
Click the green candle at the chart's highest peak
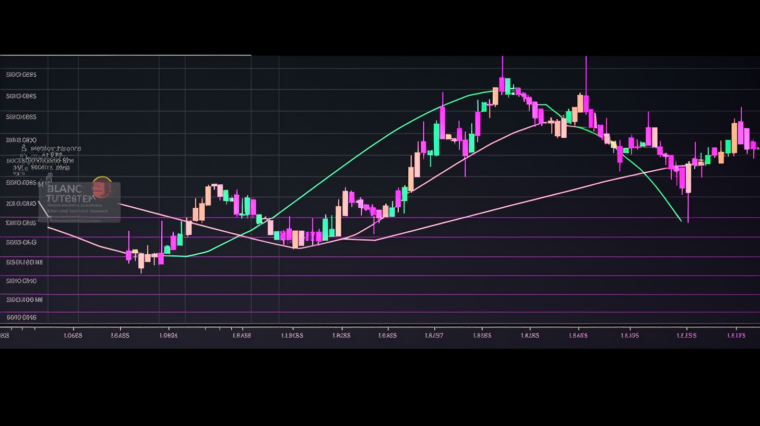tap(507, 85)
